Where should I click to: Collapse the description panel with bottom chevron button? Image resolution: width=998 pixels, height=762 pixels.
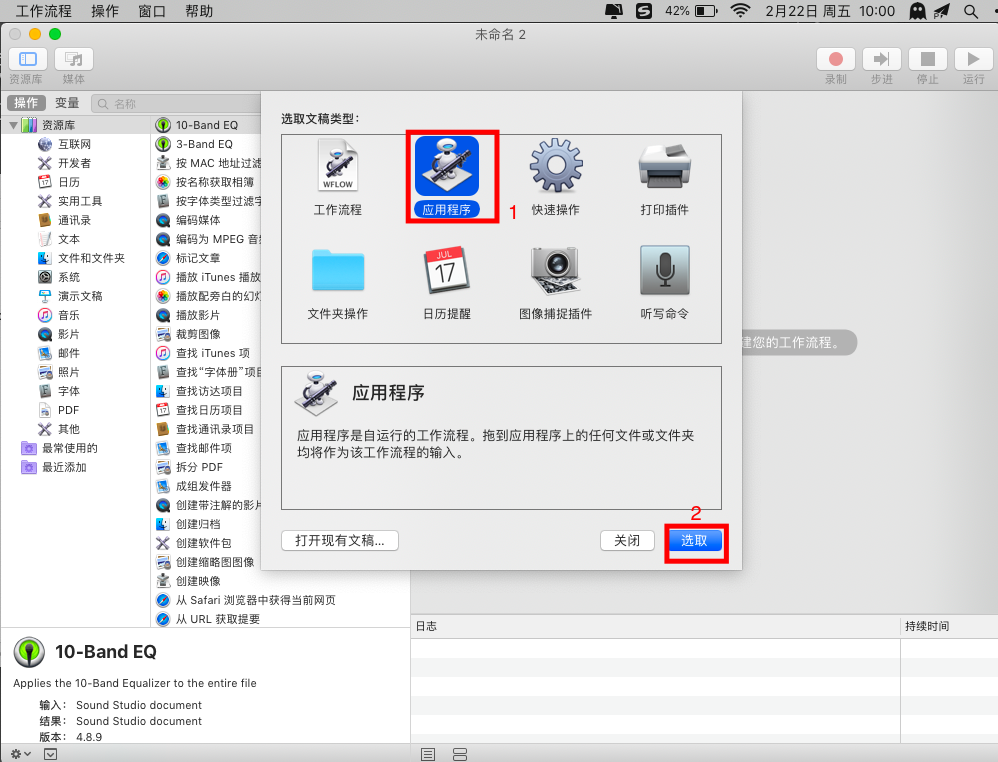pyautogui.click(x=51, y=754)
